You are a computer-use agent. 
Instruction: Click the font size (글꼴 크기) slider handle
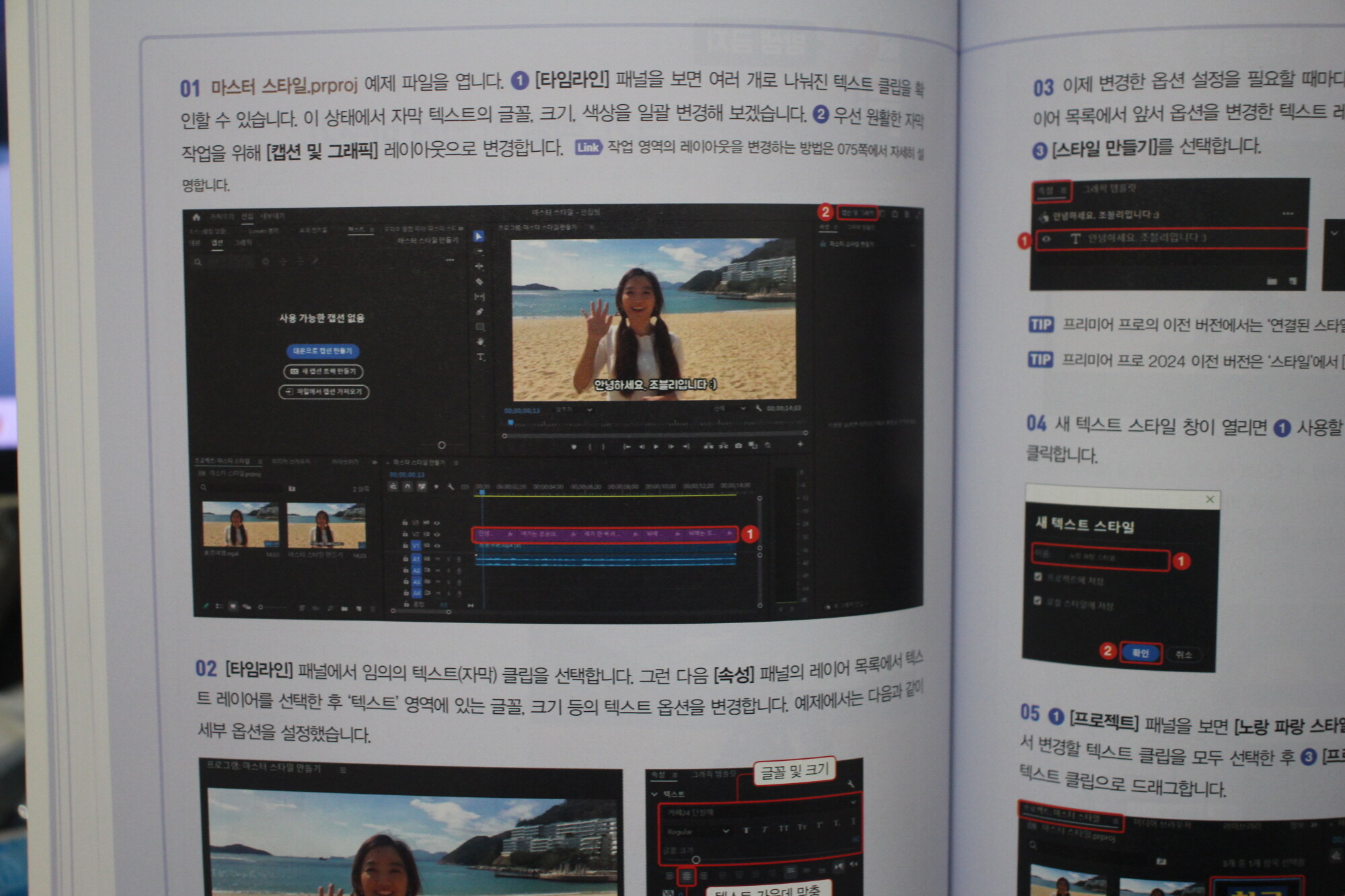click(x=696, y=859)
